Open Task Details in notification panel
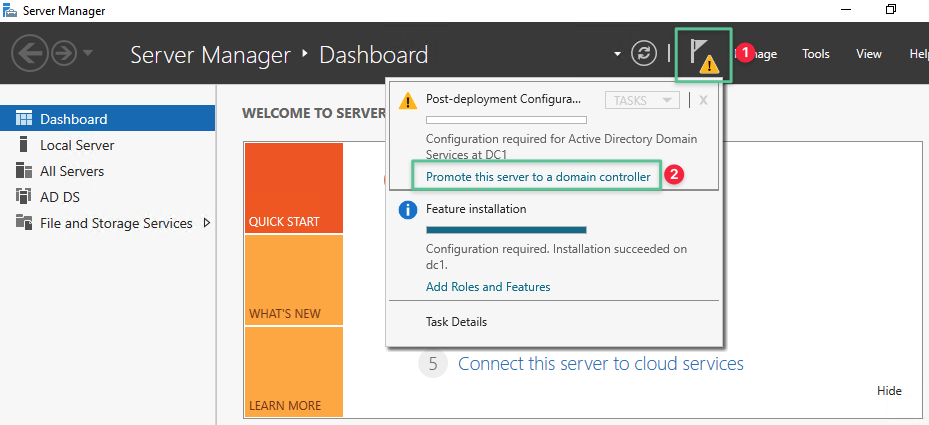This screenshot has width=929, height=425. coord(456,322)
